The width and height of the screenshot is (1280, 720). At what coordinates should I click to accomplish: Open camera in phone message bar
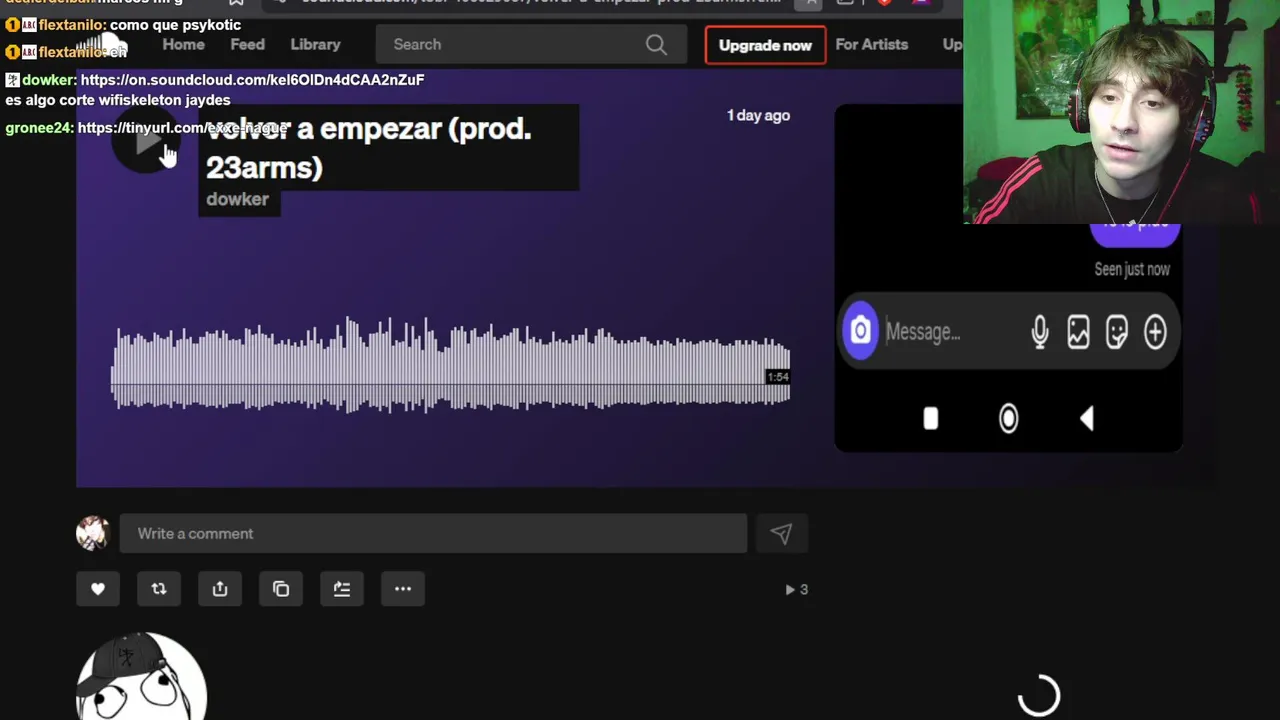(x=860, y=330)
